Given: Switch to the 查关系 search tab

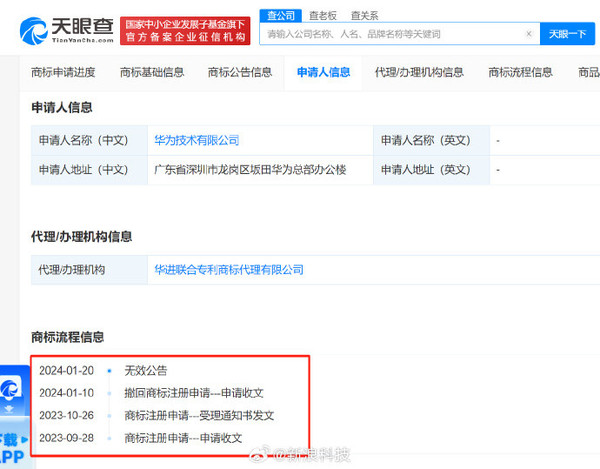Looking at the screenshot, I should [x=364, y=15].
